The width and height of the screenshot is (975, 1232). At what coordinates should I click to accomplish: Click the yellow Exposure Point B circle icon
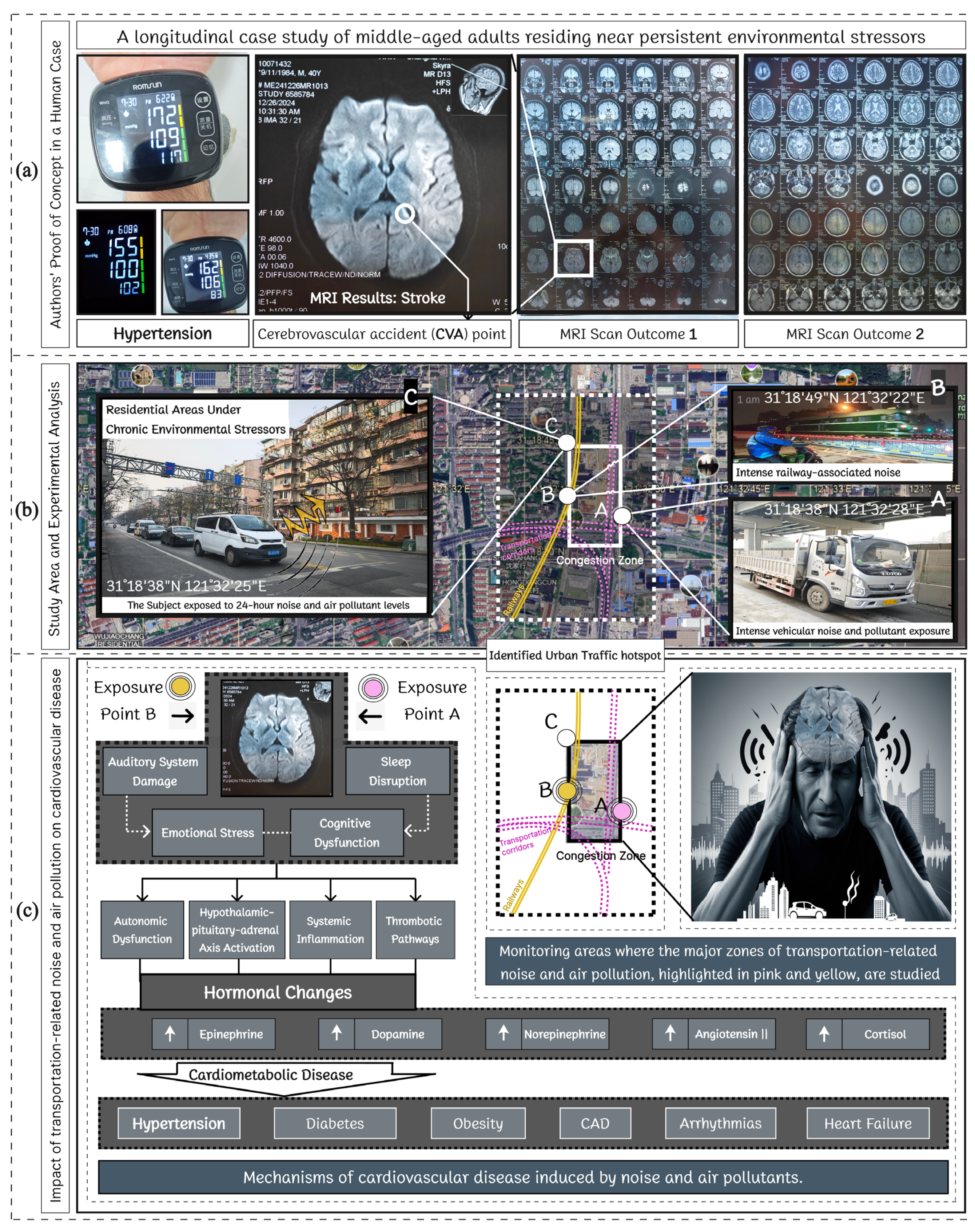pos(180,687)
